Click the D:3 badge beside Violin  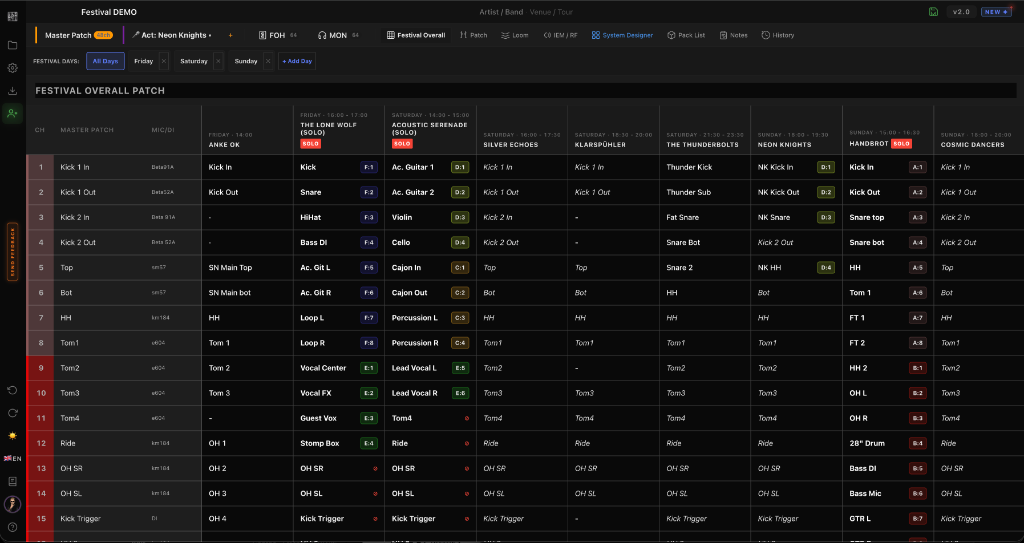[460, 218]
